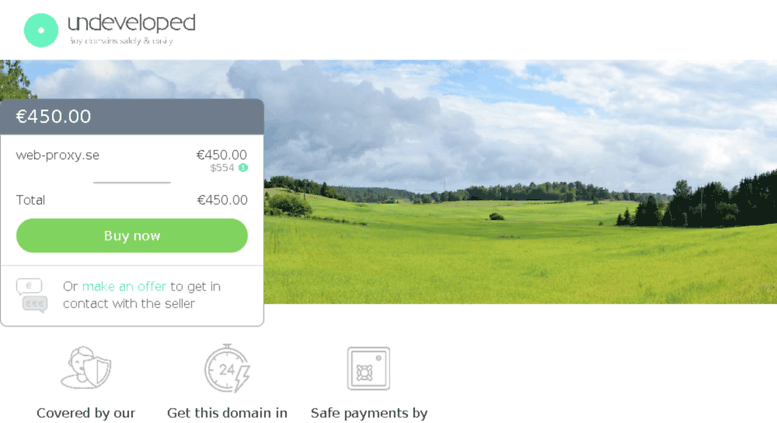Select the Get this domain in text
The image size is (777, 423).
pos(227,413)
